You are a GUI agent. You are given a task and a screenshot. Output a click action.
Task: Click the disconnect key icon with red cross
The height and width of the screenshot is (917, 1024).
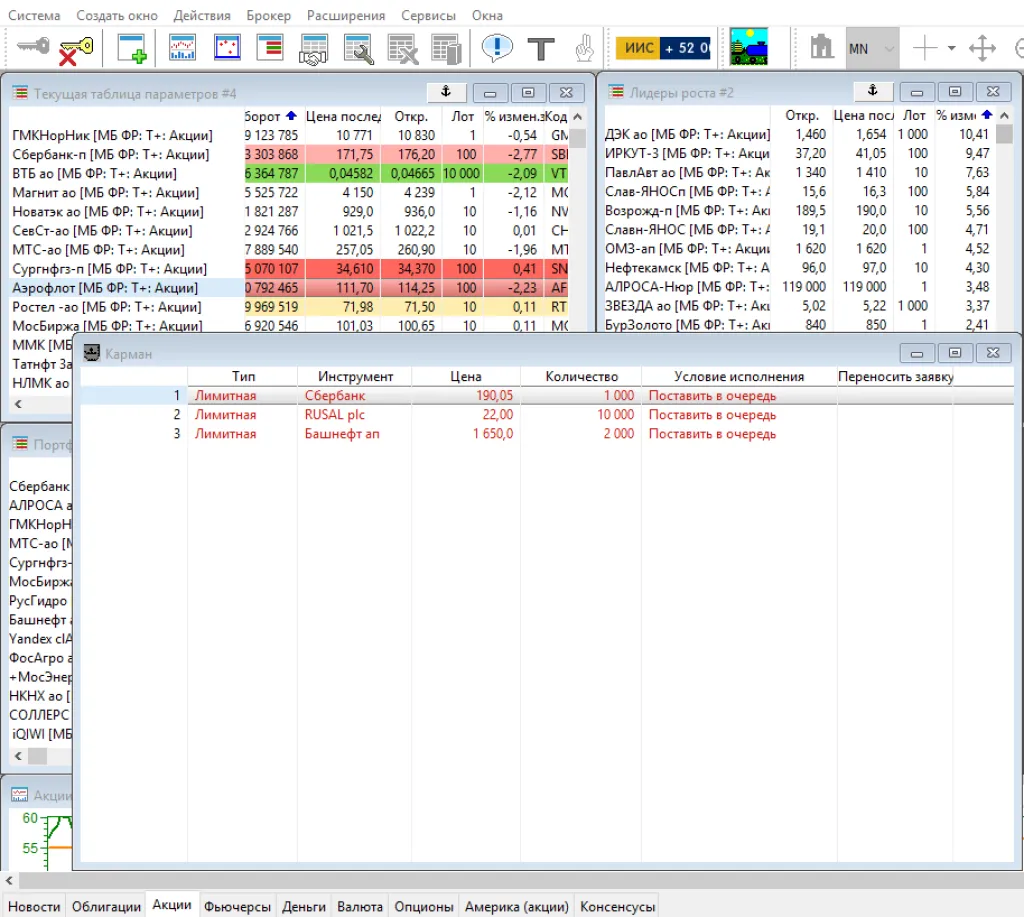[76, 48]
